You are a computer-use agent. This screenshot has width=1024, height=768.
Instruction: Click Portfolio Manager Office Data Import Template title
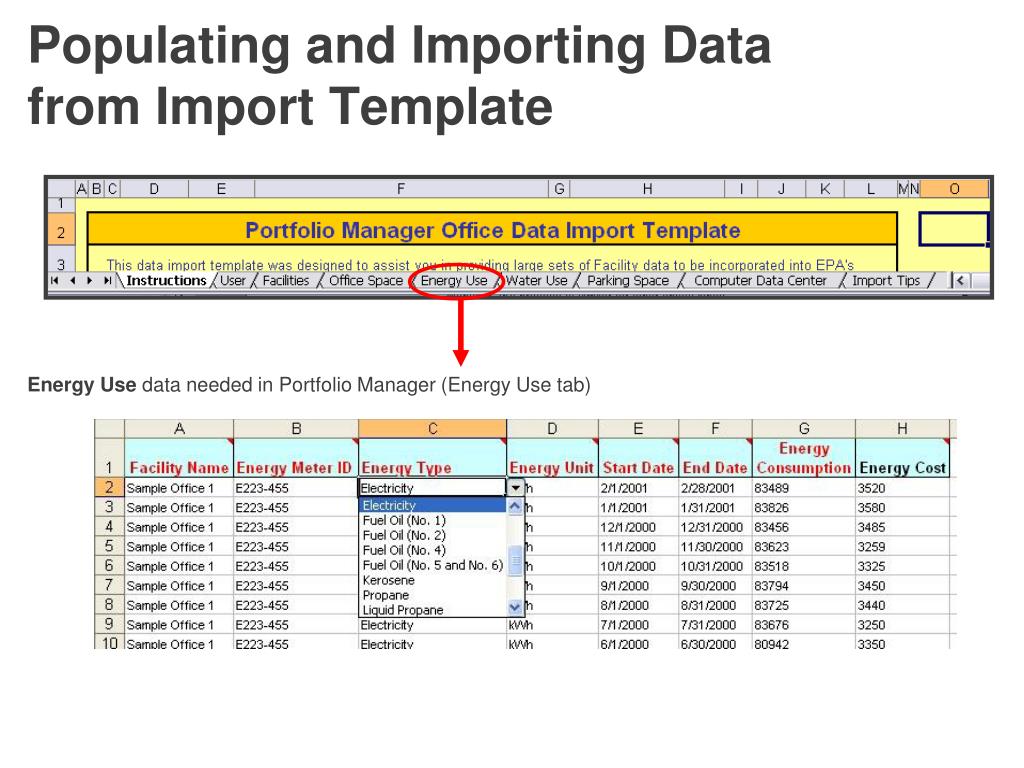[492, 230]
